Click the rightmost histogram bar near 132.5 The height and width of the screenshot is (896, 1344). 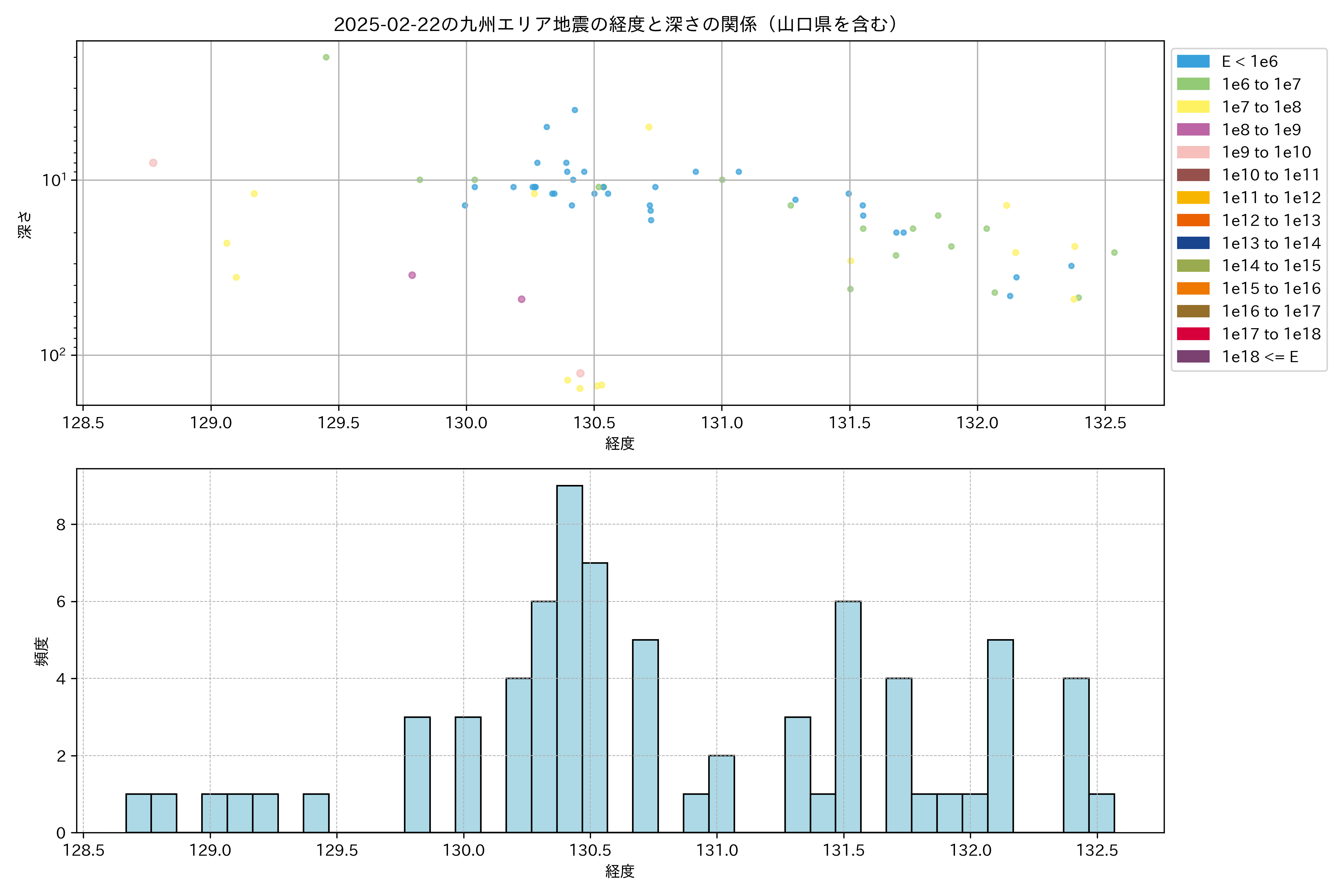(x=1101, y=813)
